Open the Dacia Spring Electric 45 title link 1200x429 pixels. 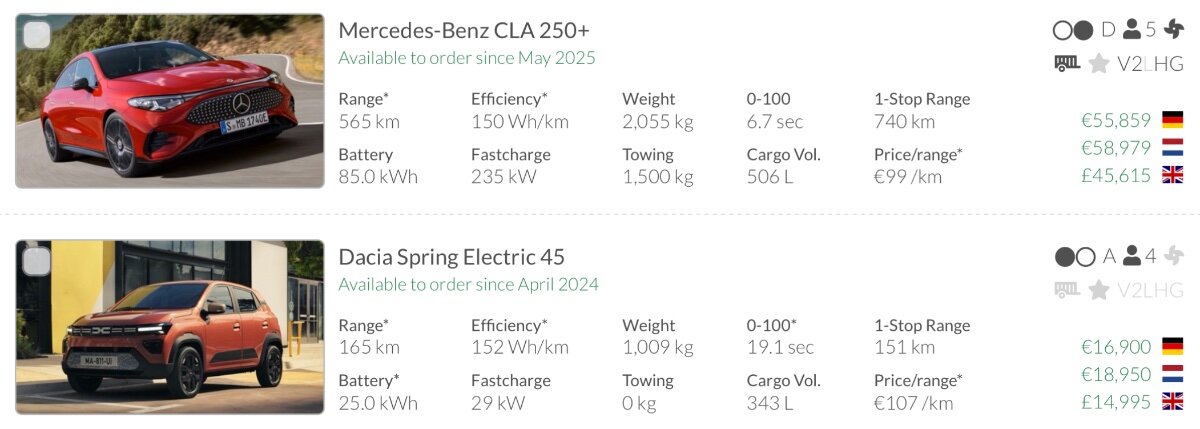(451, 257)
